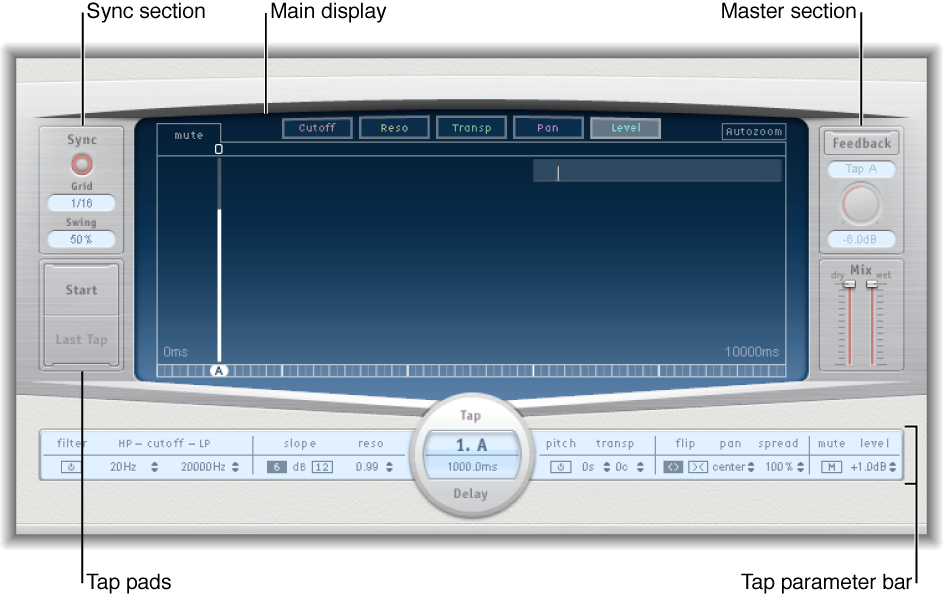Open the Grid value selector showing 1/16
Screen dimensions: 944x600
80,203
